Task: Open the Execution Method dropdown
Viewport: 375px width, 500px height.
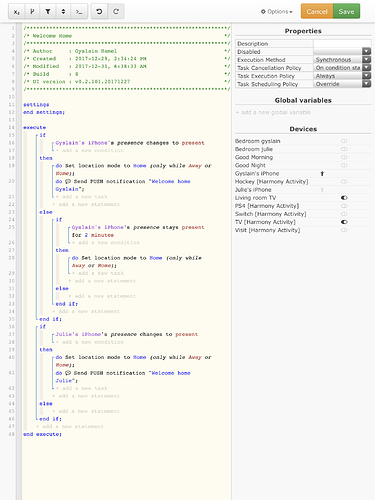Action: tap(342, 60)
